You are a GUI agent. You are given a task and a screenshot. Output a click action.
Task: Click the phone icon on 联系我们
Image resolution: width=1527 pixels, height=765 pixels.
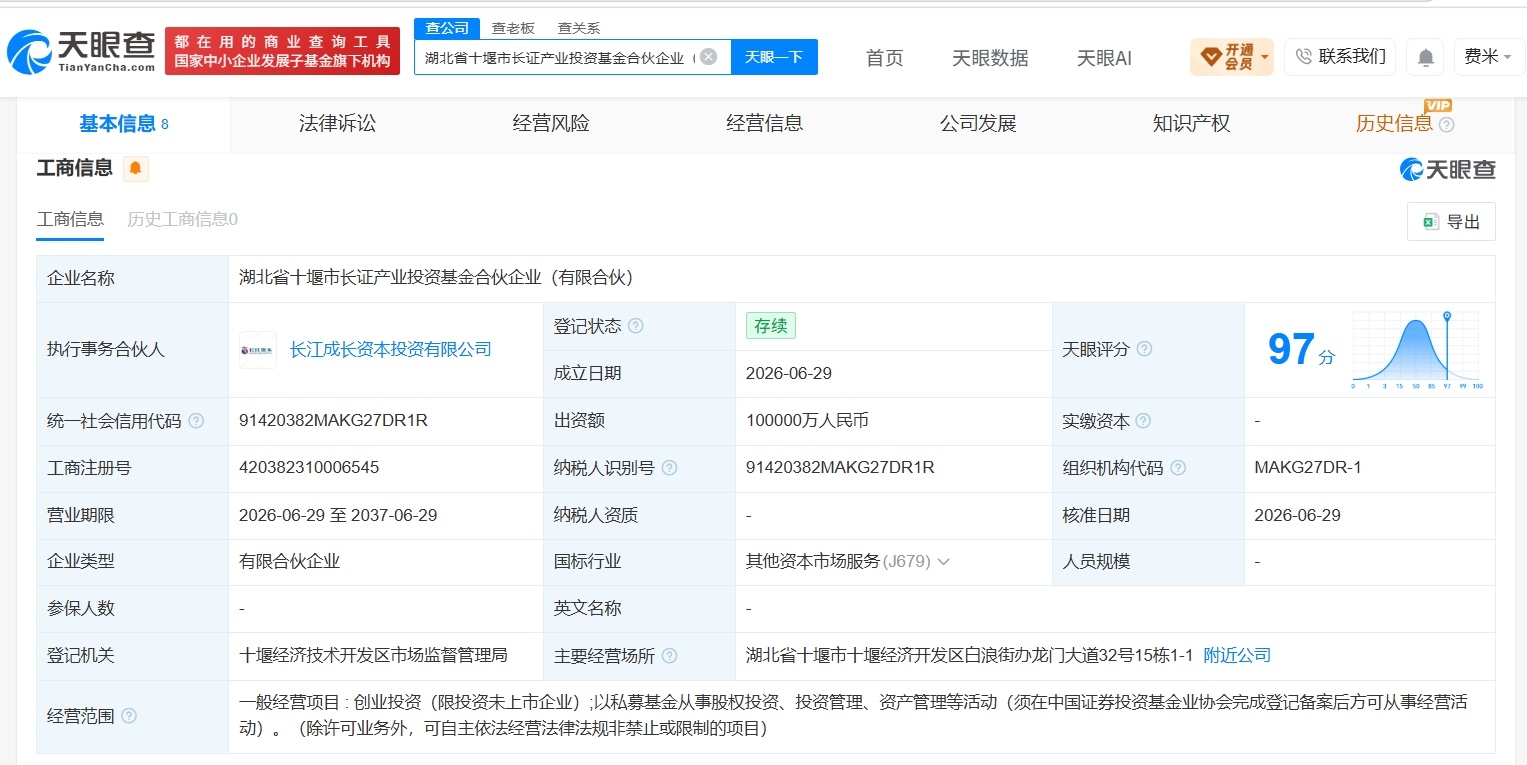[x=1304, y=57]
